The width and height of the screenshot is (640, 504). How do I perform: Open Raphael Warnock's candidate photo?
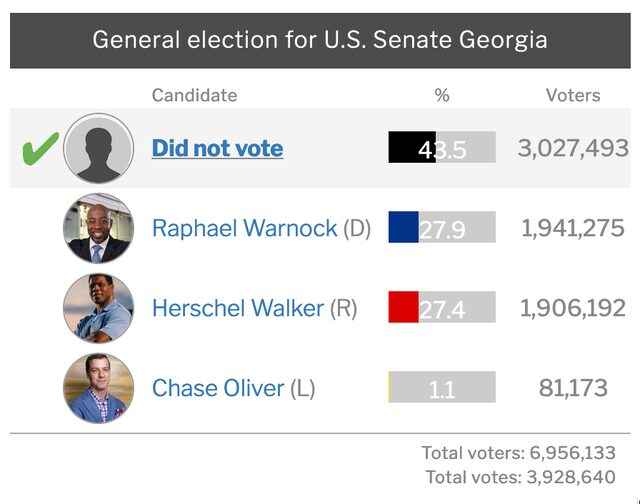click(x=98, y=228)
